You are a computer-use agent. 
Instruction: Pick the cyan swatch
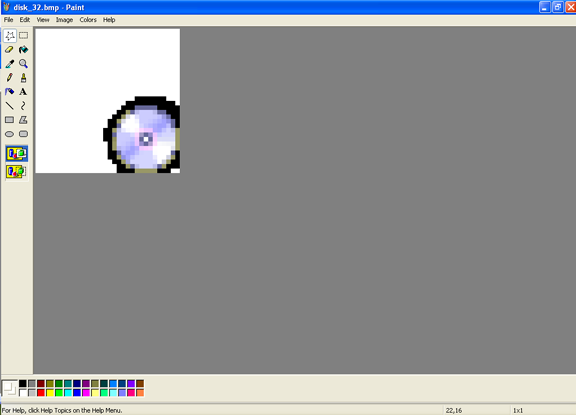(x=68, y=393)
